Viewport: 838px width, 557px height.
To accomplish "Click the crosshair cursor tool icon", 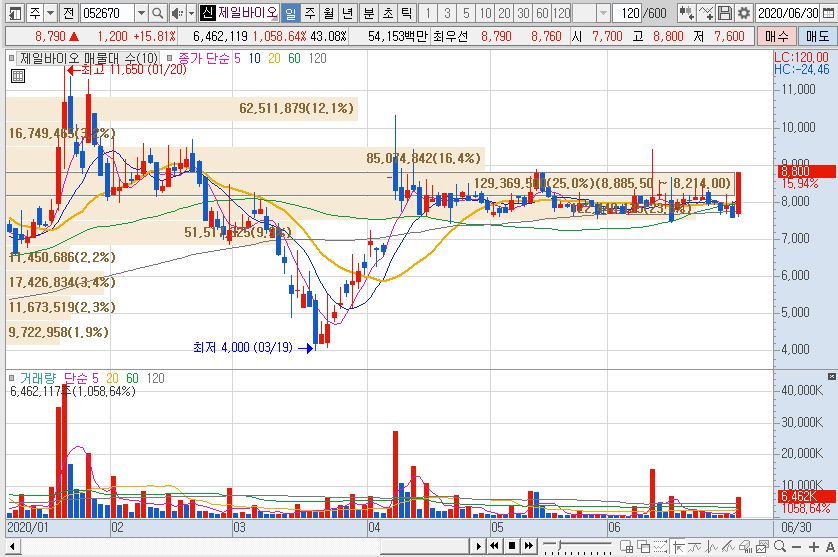I will pyautogui.click(x=678, y=546).
